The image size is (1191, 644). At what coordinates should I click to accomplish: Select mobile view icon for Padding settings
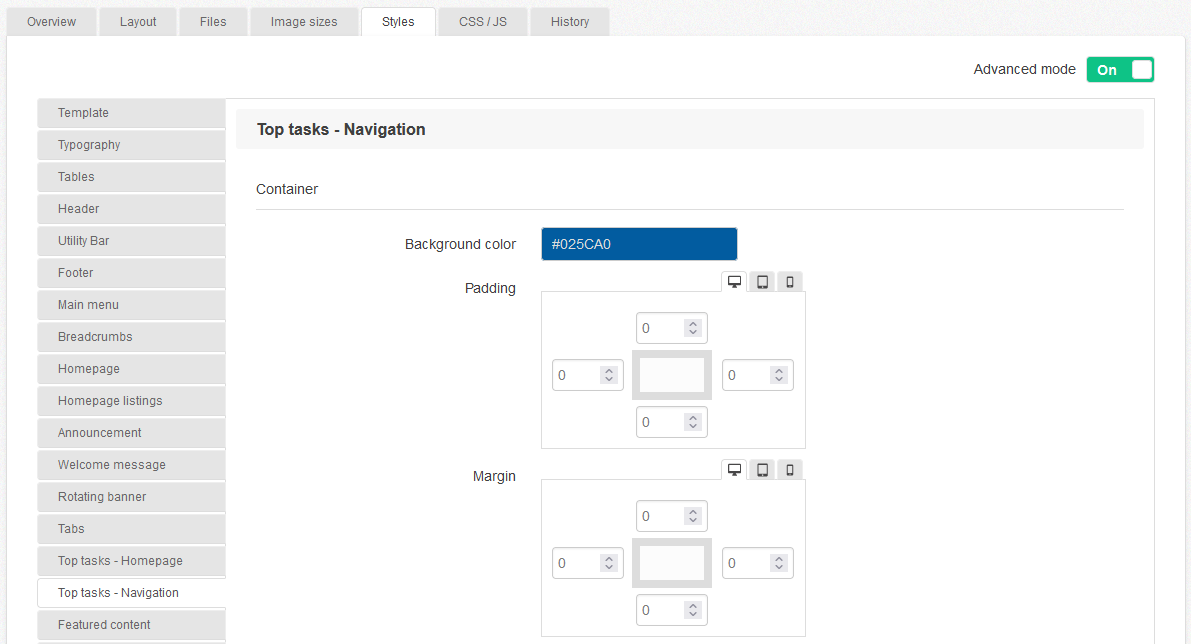click(x=789, y=281)
